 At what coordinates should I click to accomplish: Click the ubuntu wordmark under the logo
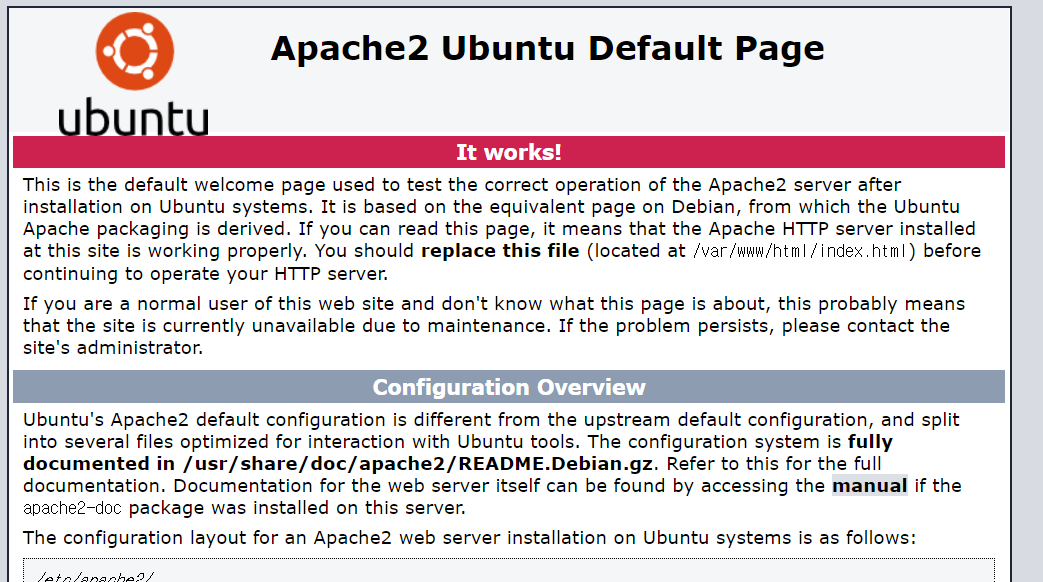[x=133, y=118]
